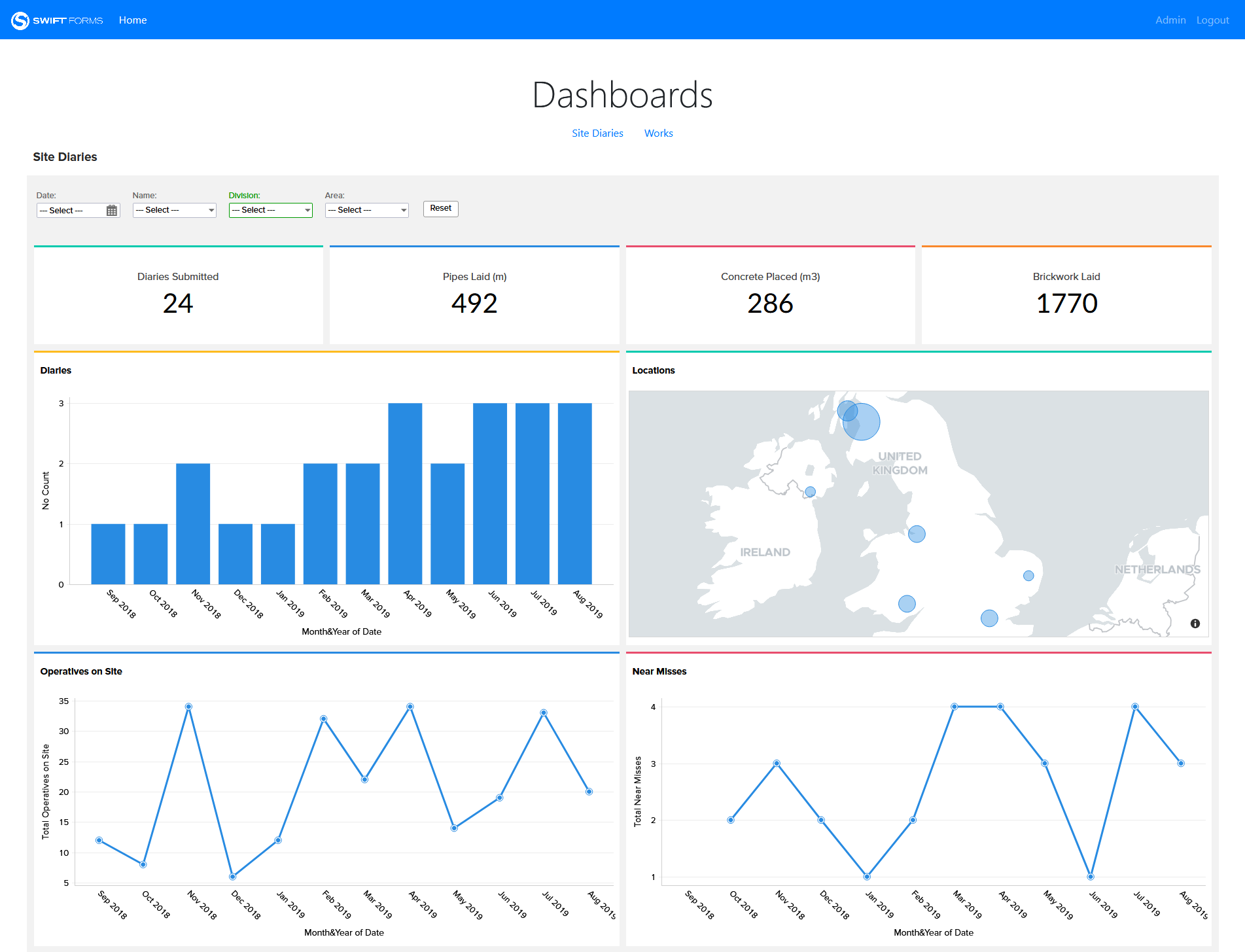Click the Reset button
This screenshot has width=1245, height=952.
point(440,208)
